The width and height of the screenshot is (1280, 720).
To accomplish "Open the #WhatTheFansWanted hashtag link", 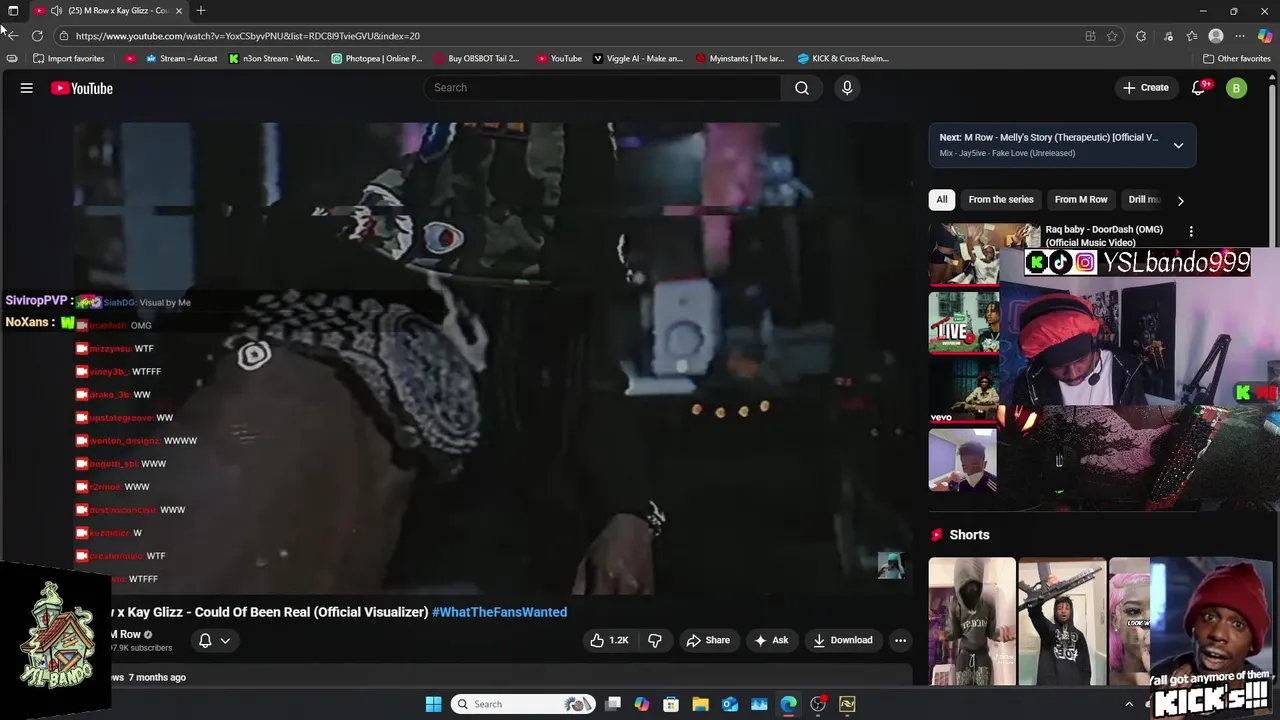I will (499, 612).
